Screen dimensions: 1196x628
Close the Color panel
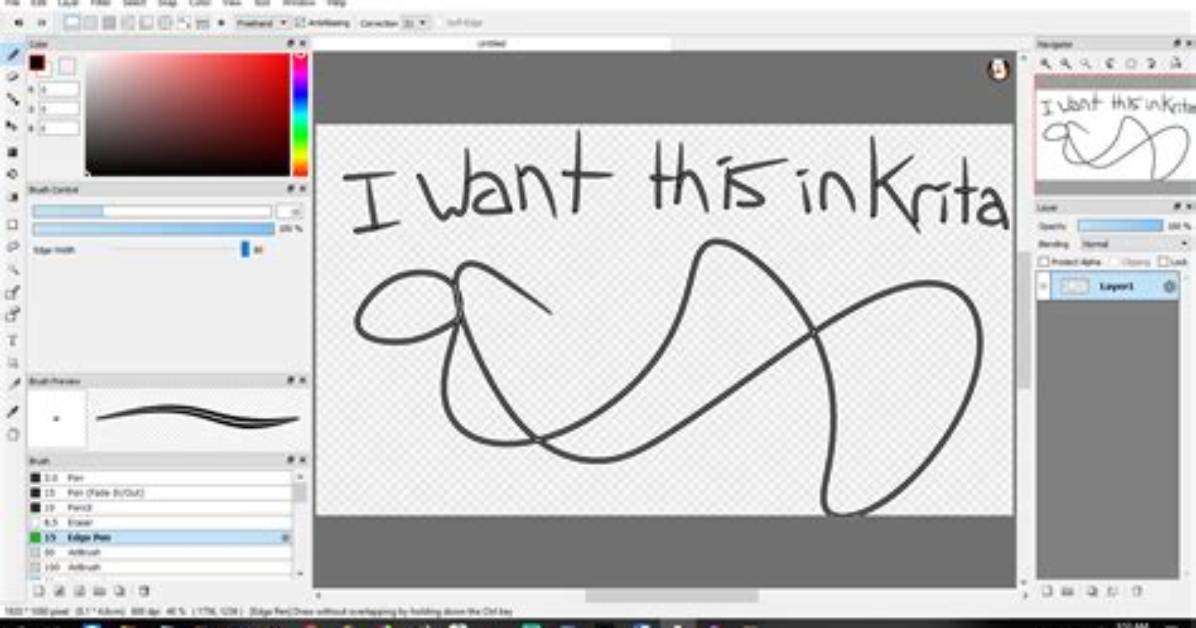pos(303,43)
